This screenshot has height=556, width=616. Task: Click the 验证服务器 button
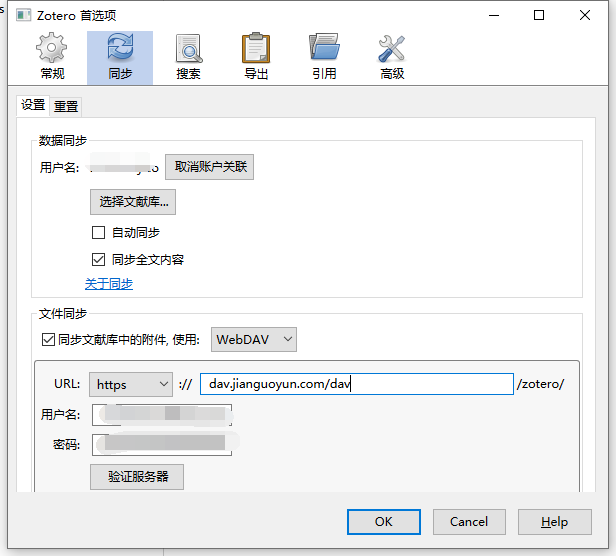coord(137,477)
